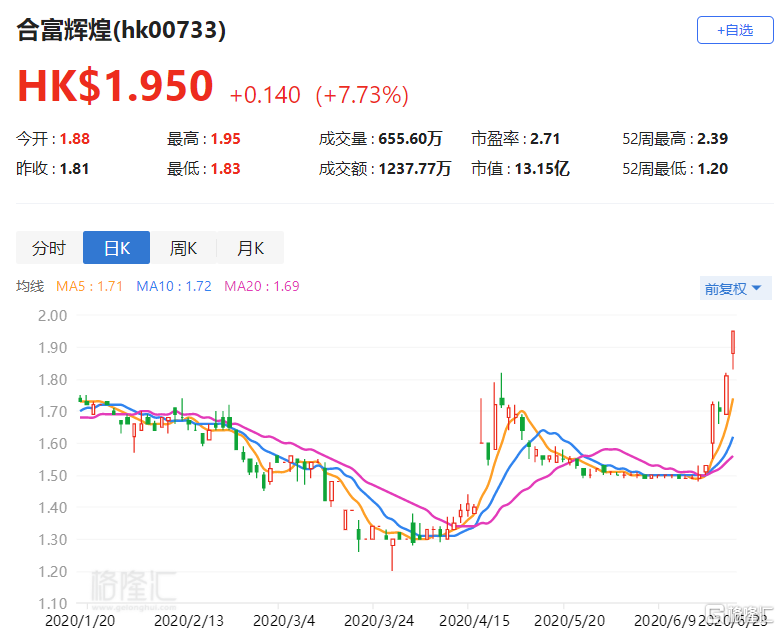The height and width of the screenshot is (631, 780).
Task: Click the 1.10 price axis label
Action: point(52,604)
